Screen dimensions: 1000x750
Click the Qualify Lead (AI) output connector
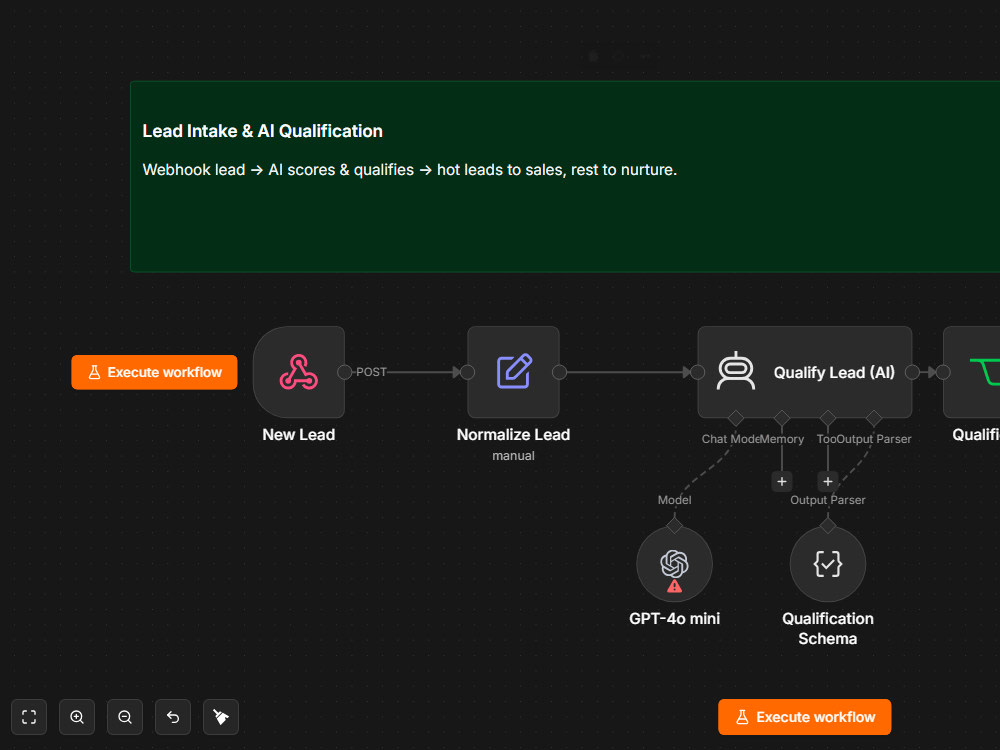point(912,372)
